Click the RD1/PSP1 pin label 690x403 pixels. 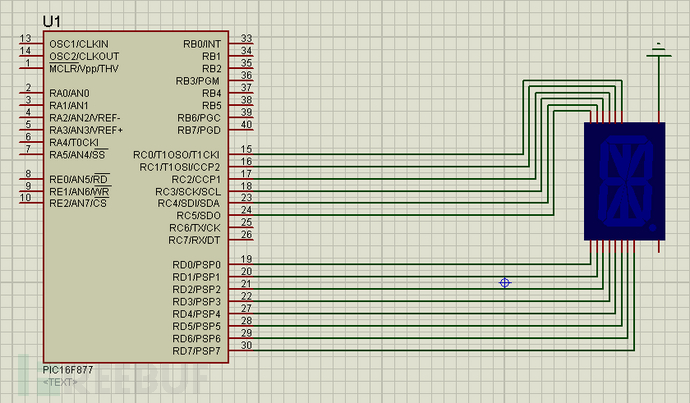coord(196,277)
